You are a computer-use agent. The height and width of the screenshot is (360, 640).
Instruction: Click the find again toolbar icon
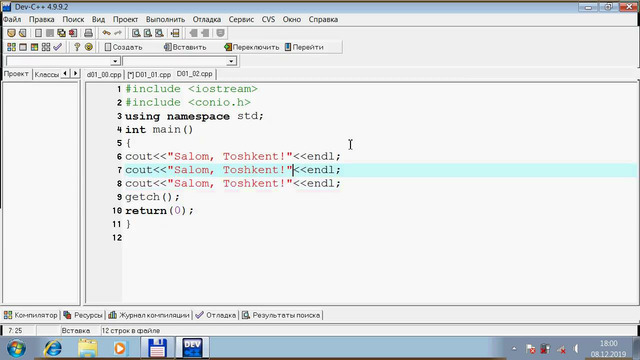tap(159, 33)
